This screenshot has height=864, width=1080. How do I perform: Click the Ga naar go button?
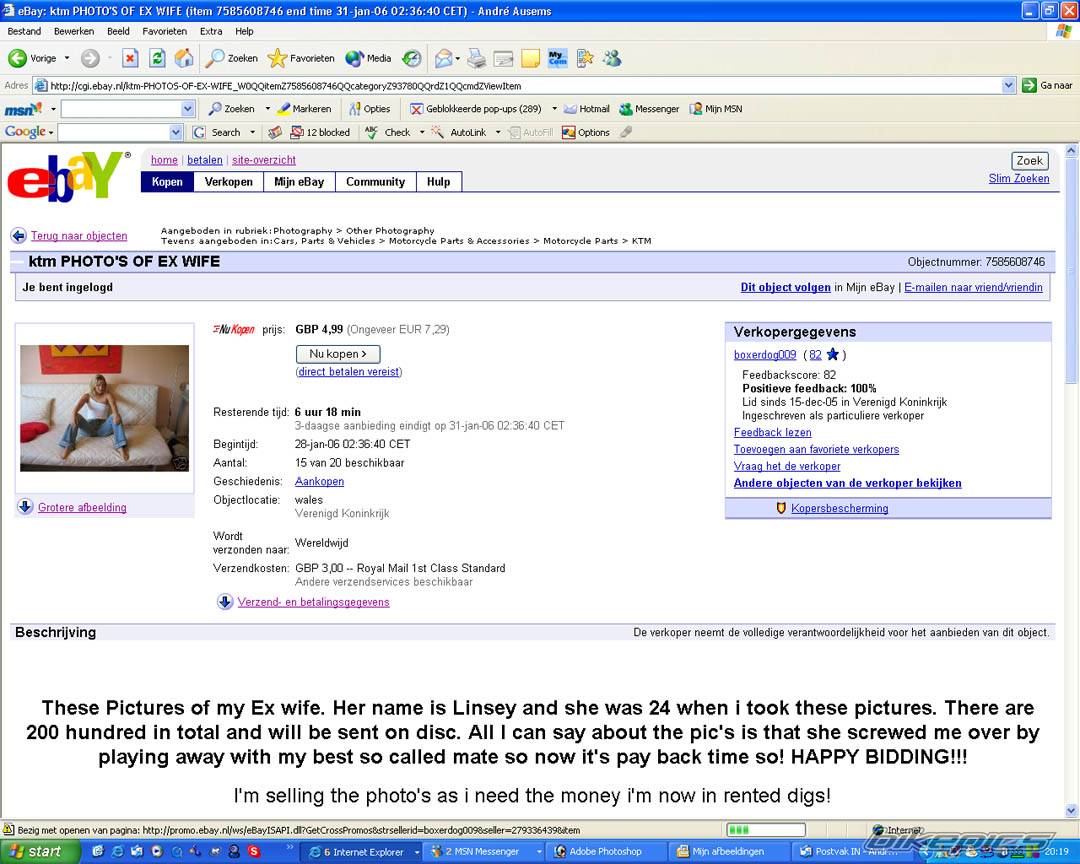coord(1047,85)
